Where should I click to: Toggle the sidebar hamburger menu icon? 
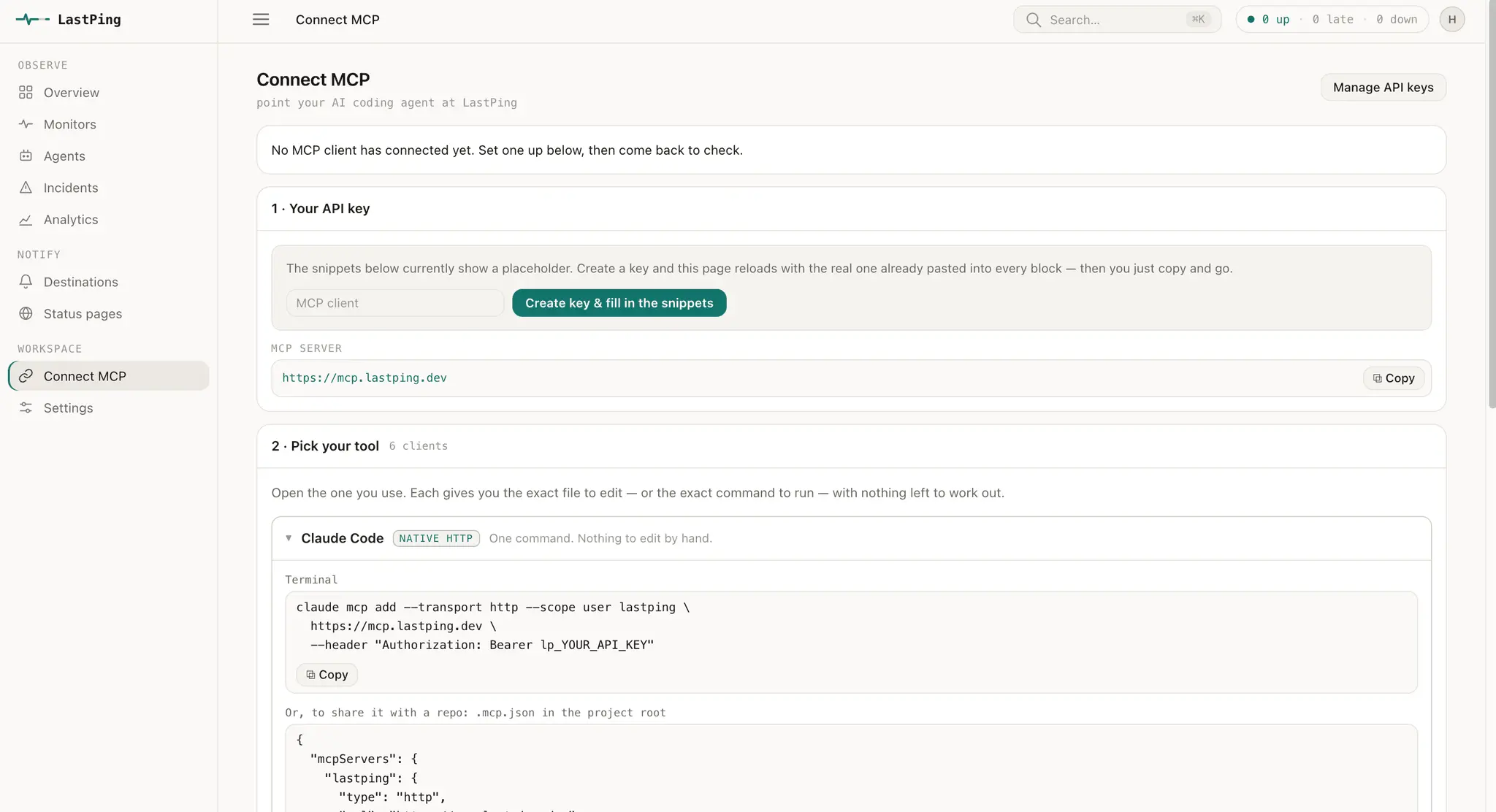[x=261, y=20]
